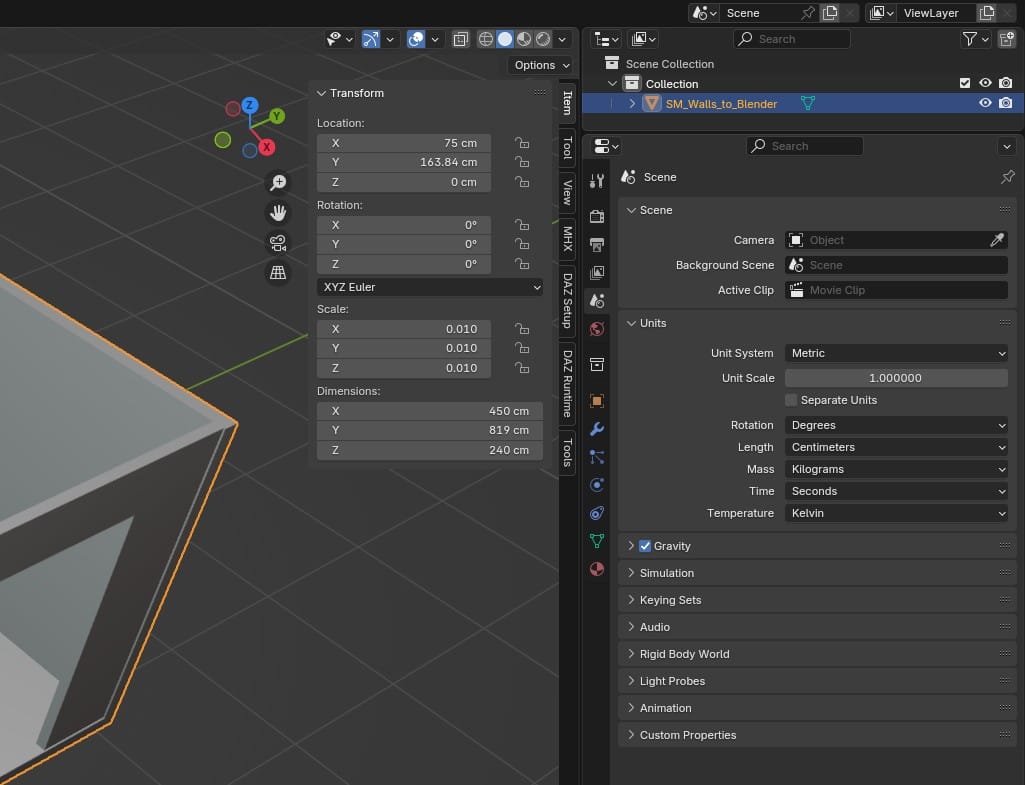Open the Modifiers wrench properties tab

(597, 429)
